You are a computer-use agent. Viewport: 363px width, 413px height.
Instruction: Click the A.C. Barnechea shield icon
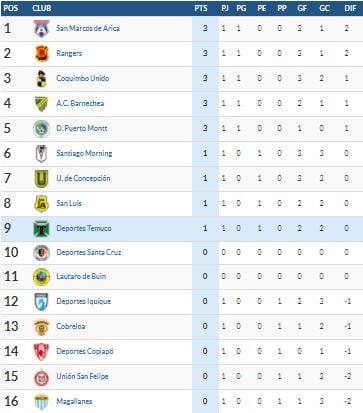pos(41,104)
